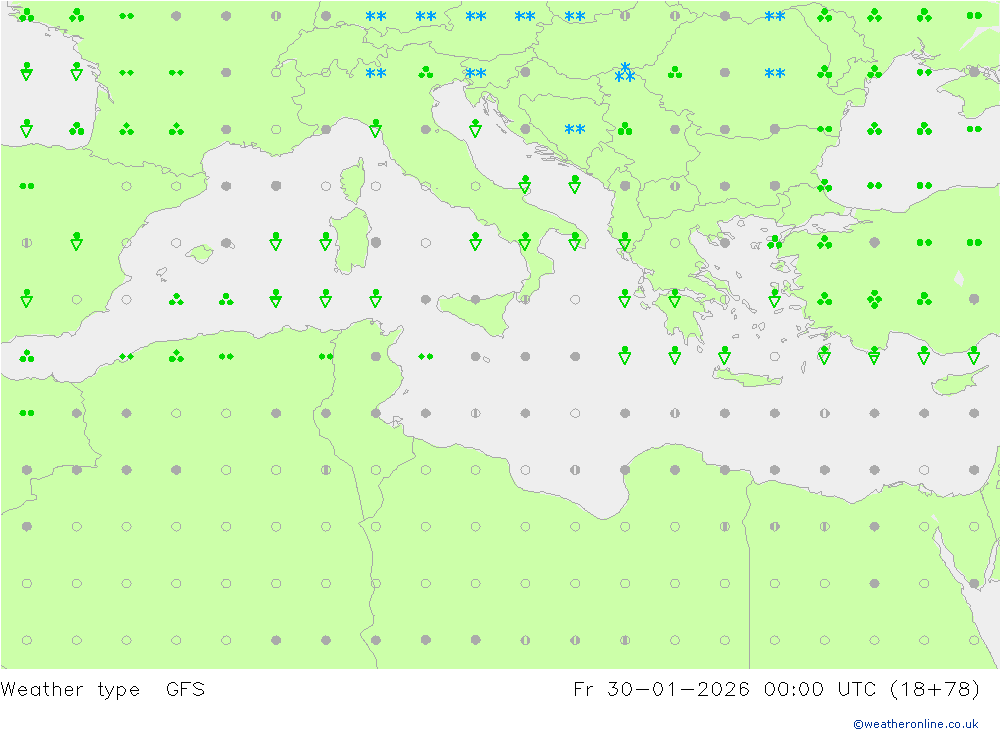Click the '00:00 UTC' time label
Image resolution: width=1000 pixels, height=733 pixels.
pos(819,690)
